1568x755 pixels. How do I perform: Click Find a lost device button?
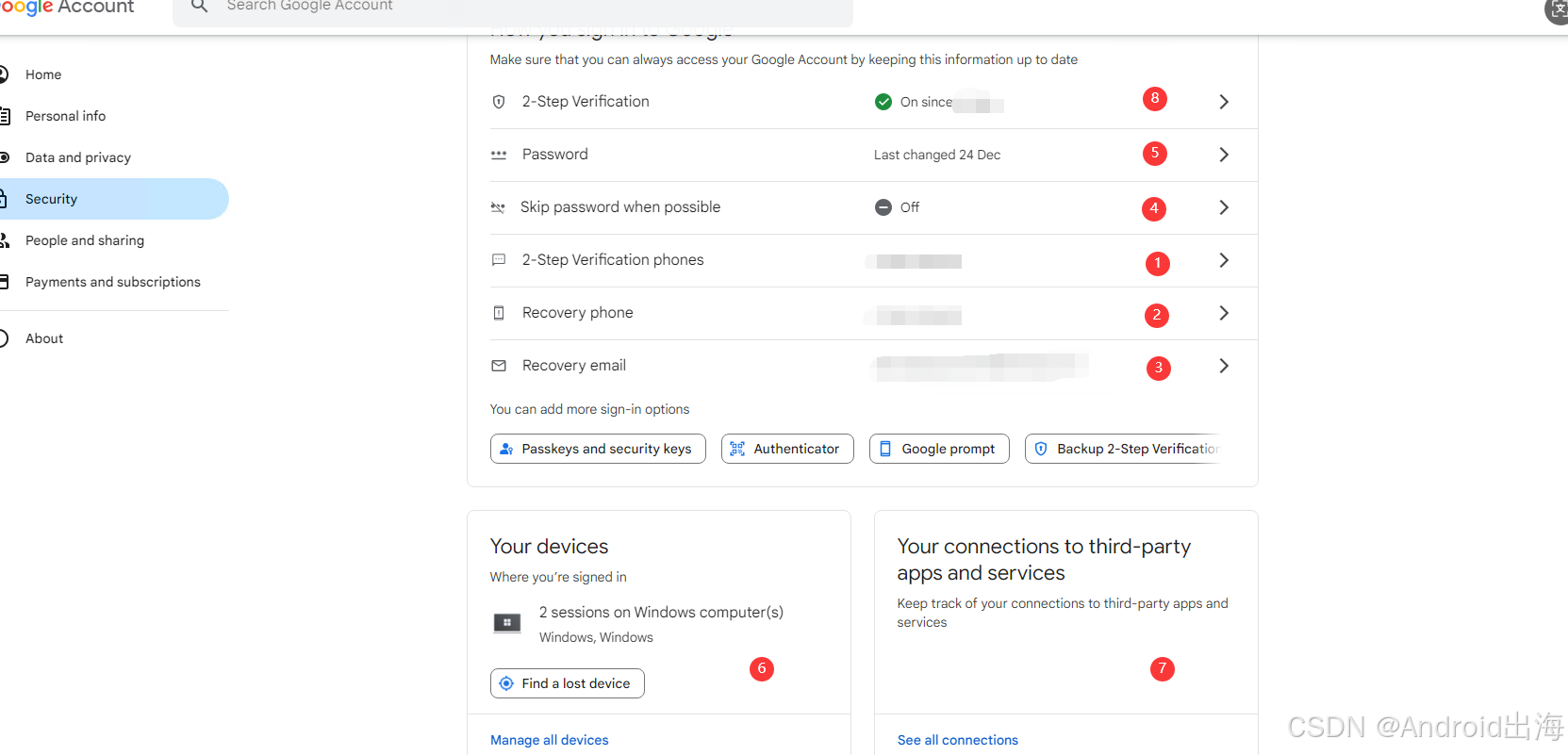(568, 683)
